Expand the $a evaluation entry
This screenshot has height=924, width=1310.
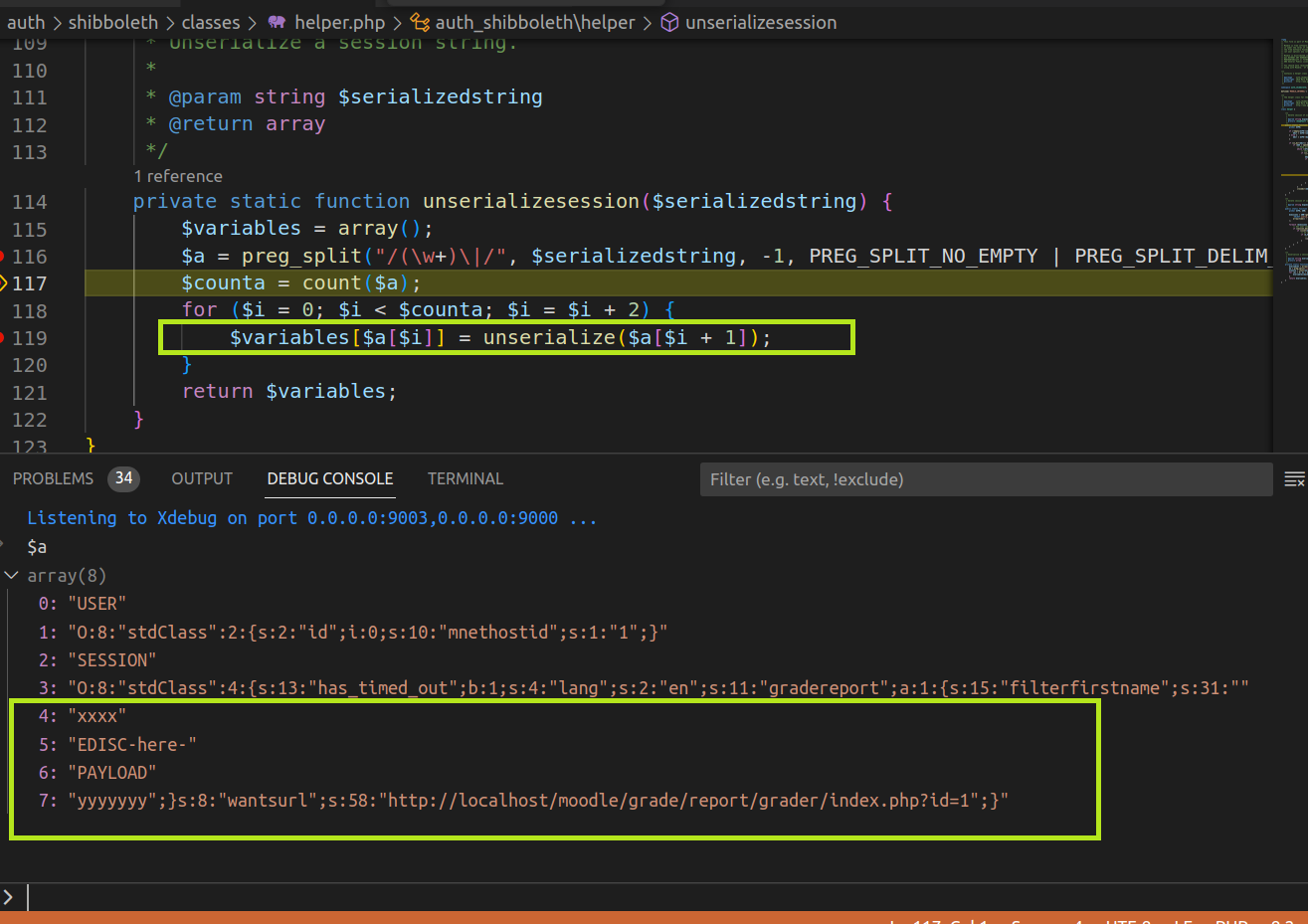3,545
